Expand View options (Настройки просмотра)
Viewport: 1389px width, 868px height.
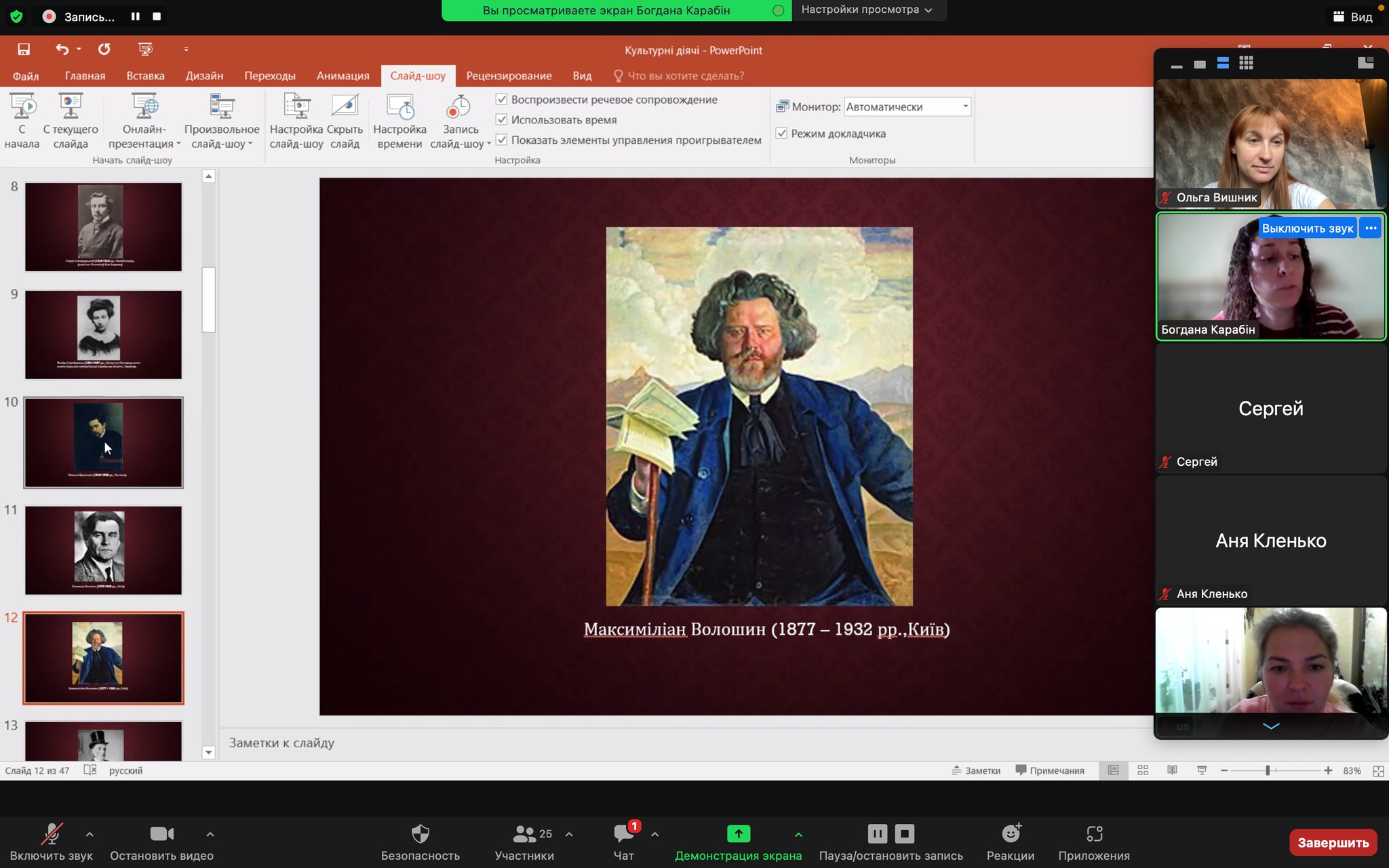[x=867, y=10]
